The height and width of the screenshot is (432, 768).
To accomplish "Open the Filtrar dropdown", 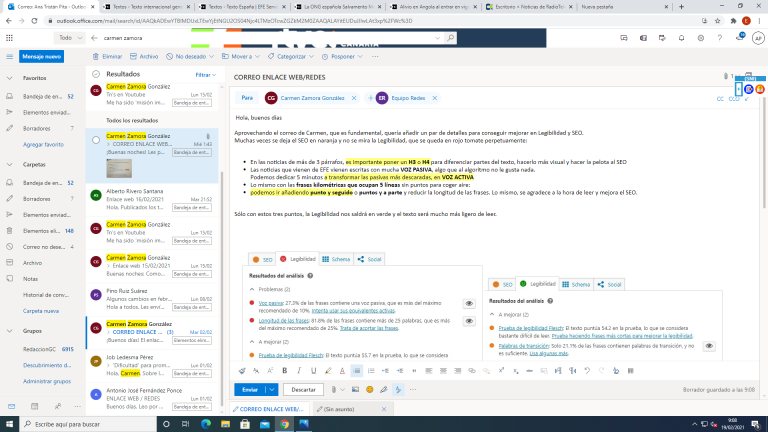I will 205,74.
